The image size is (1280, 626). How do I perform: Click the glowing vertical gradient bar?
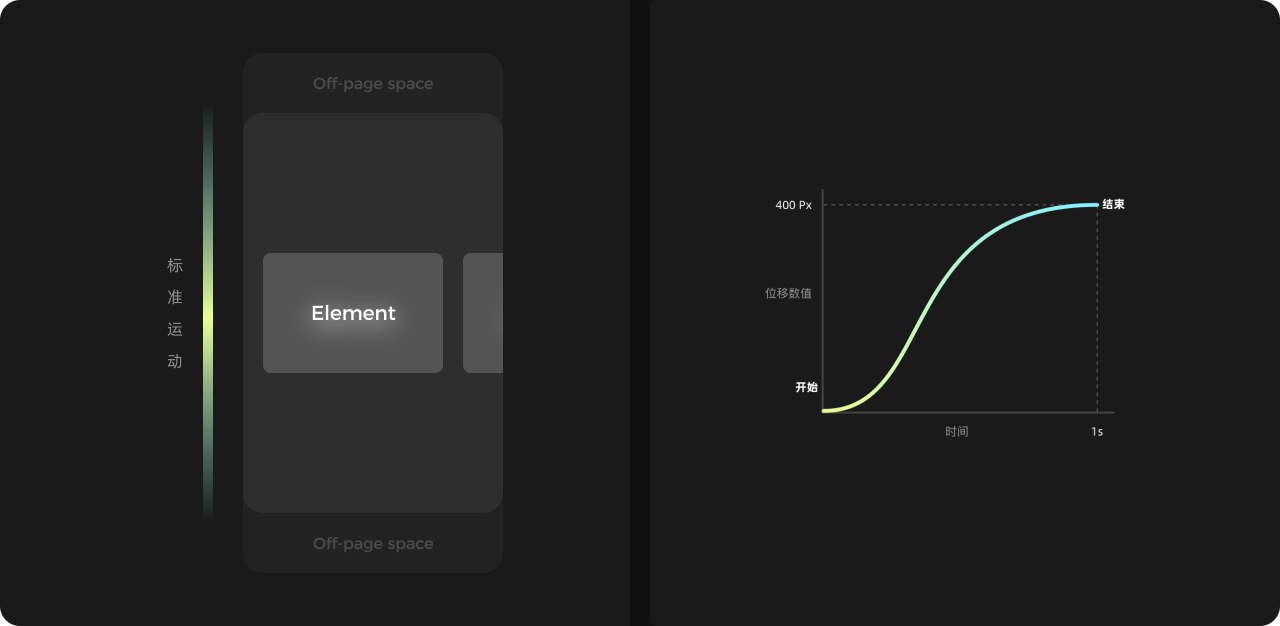pos(208,313)
